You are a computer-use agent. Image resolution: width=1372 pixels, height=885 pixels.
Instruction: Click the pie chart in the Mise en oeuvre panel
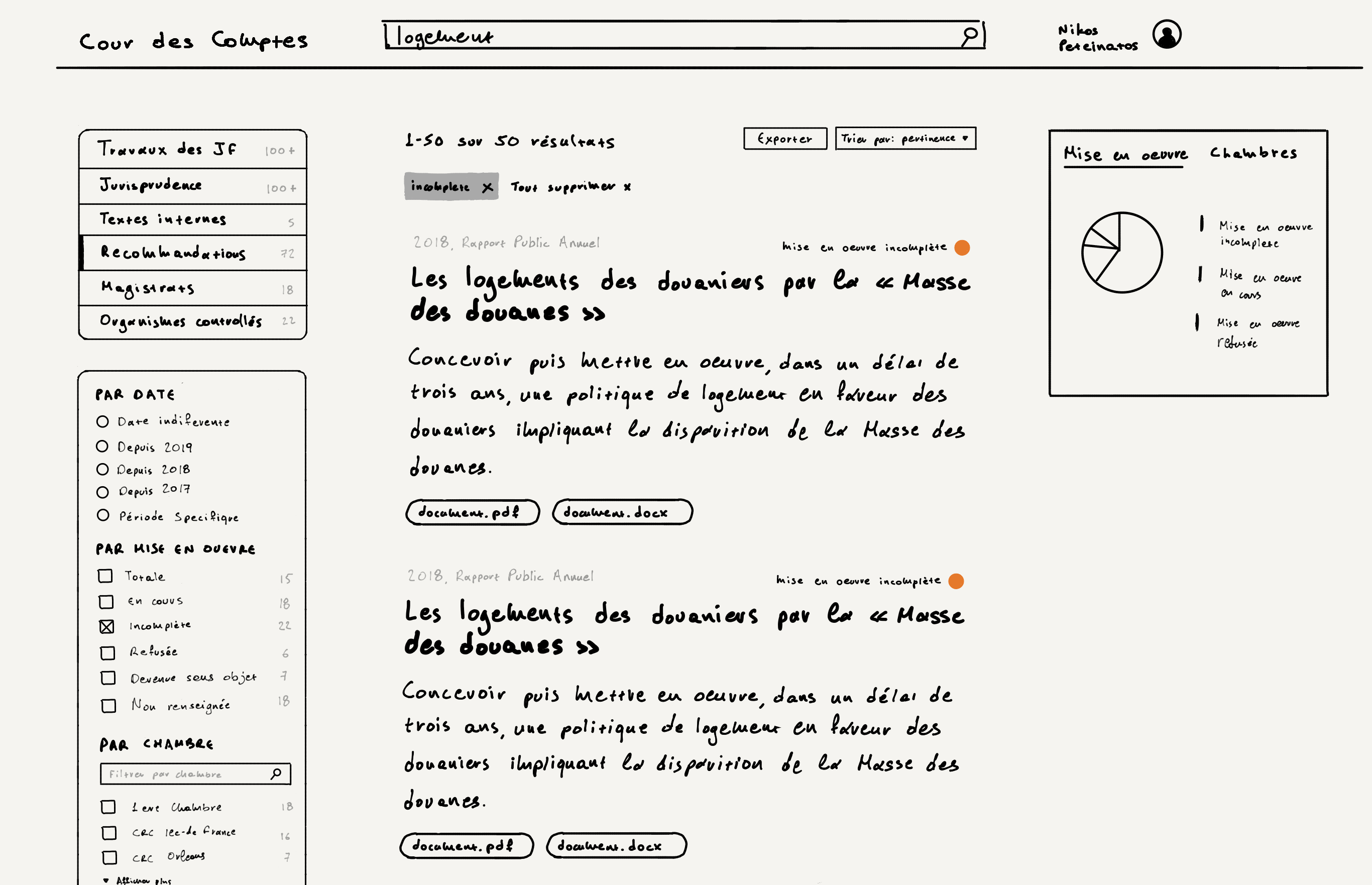[1122, 252]
